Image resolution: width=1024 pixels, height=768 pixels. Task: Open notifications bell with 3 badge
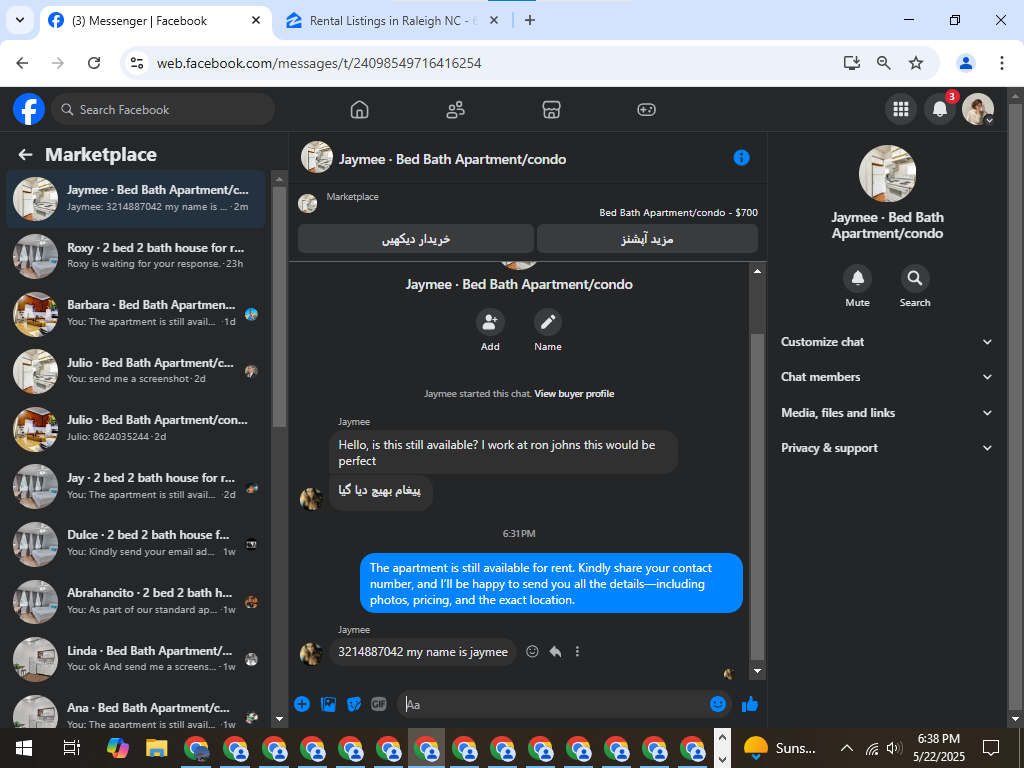940,109
